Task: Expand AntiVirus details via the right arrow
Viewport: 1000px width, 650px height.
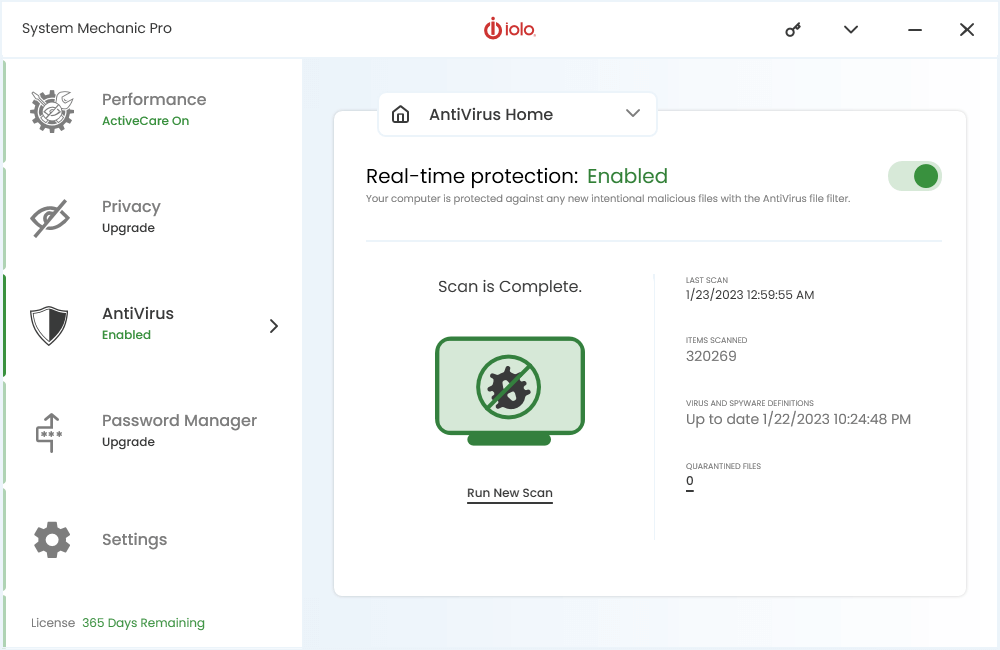Action: tap(272, 325)
